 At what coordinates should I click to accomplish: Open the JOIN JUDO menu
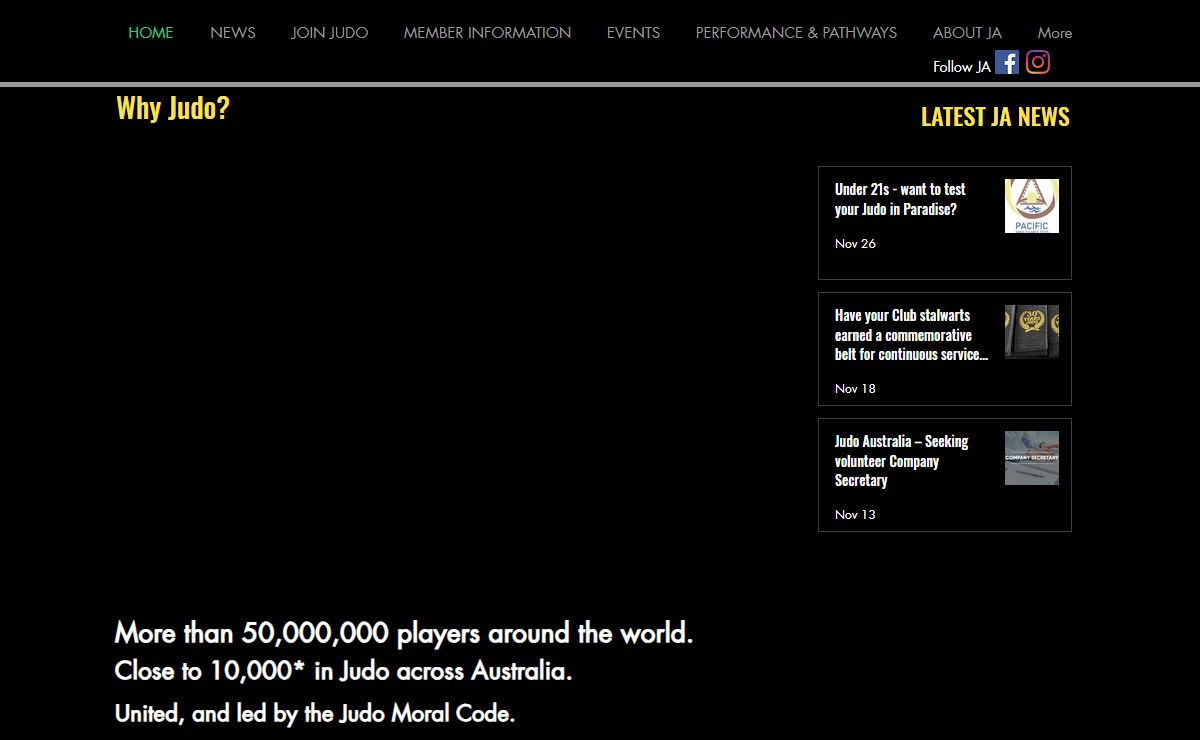pyautogui.click(x=330, y=33)
